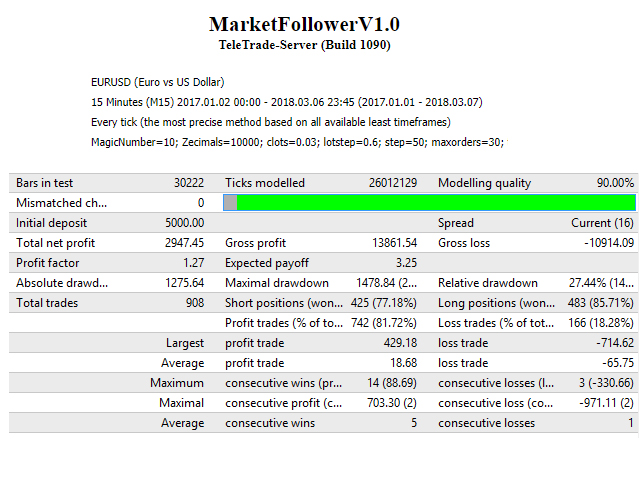Click the Spread label
The width and height of the screenshot is (640, 480).
456,223
